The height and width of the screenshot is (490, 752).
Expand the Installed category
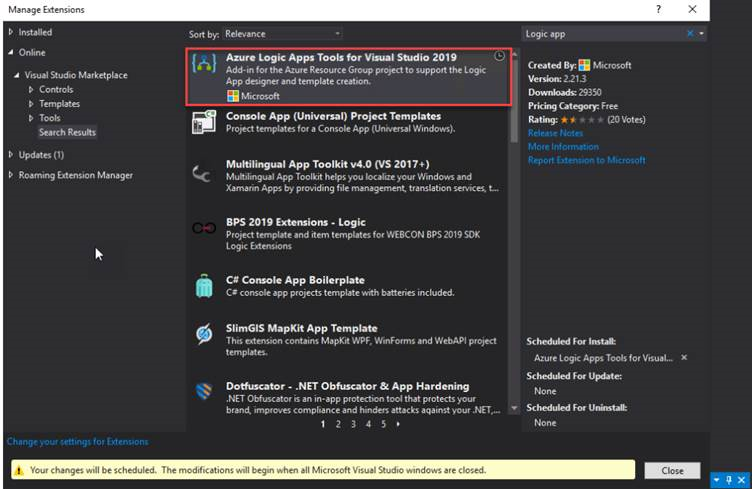11,32
